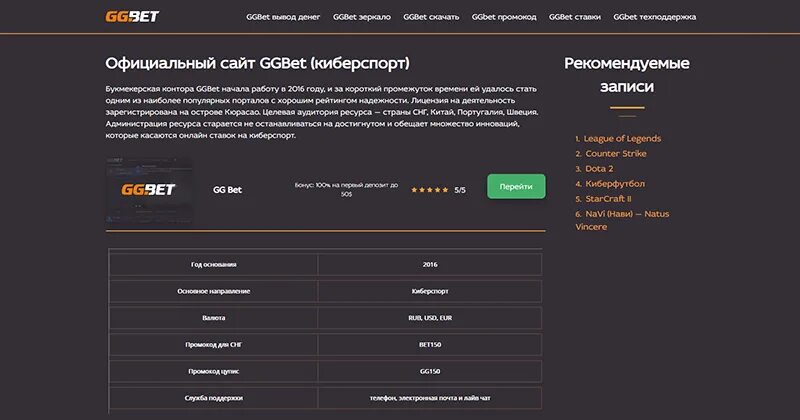Open the NaVi (Нави) – Natus Vincere link
The image size is (800, 420).
(622, 220)
